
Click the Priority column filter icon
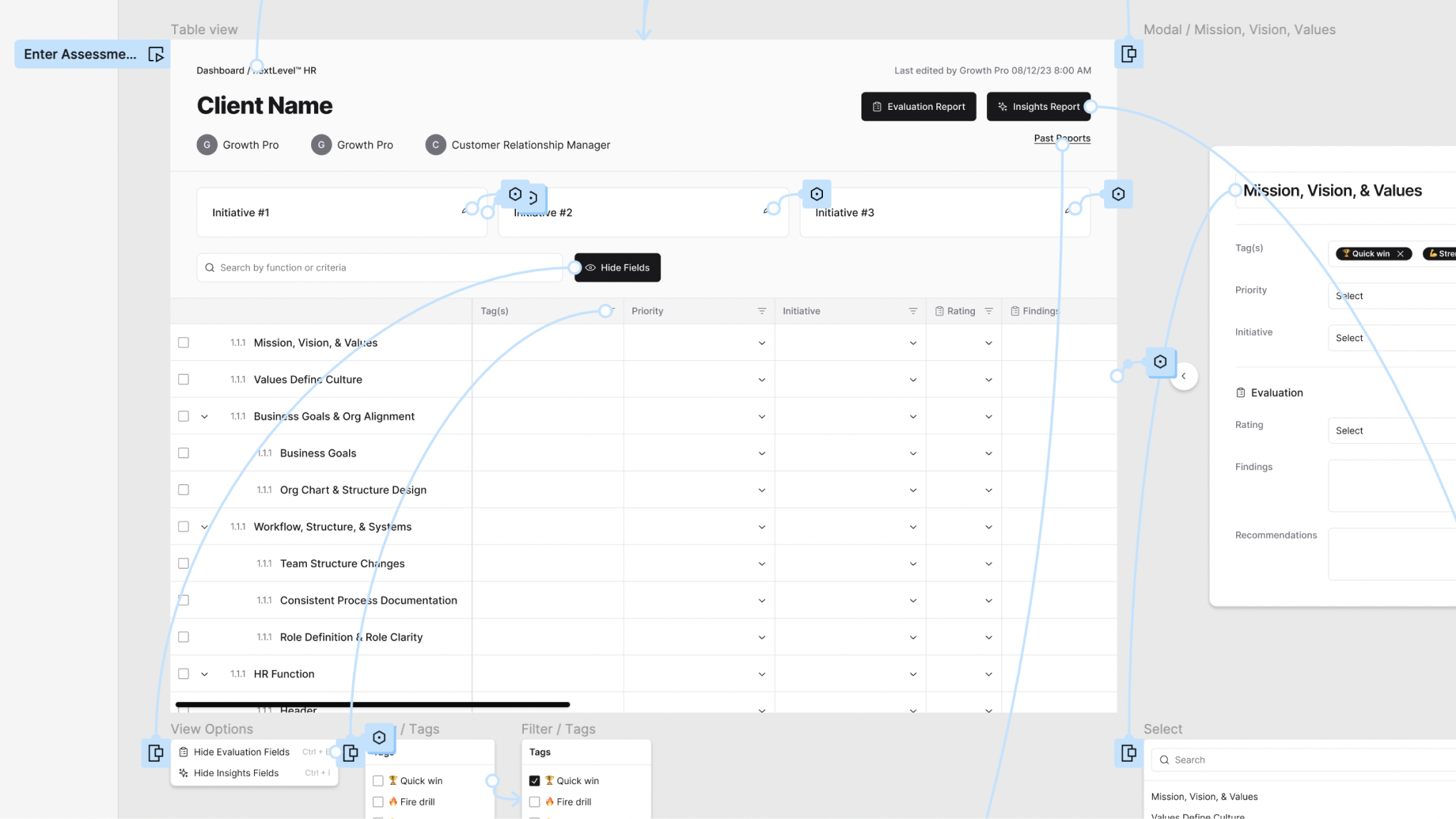(x=762, y=311)
